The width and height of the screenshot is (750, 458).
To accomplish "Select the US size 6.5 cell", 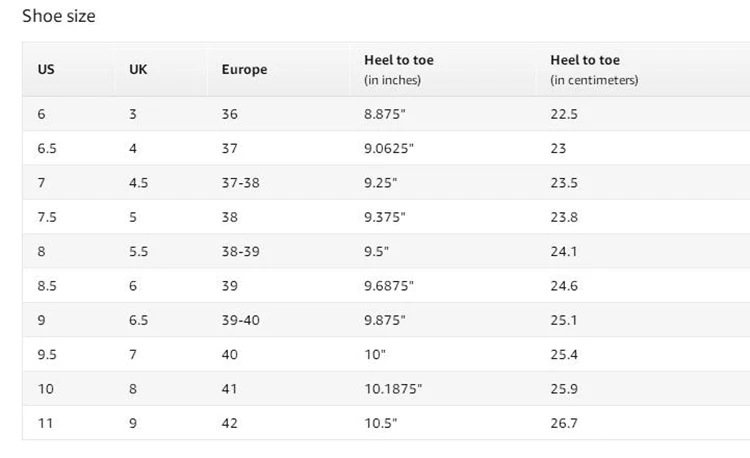I will tap(47, 148).
